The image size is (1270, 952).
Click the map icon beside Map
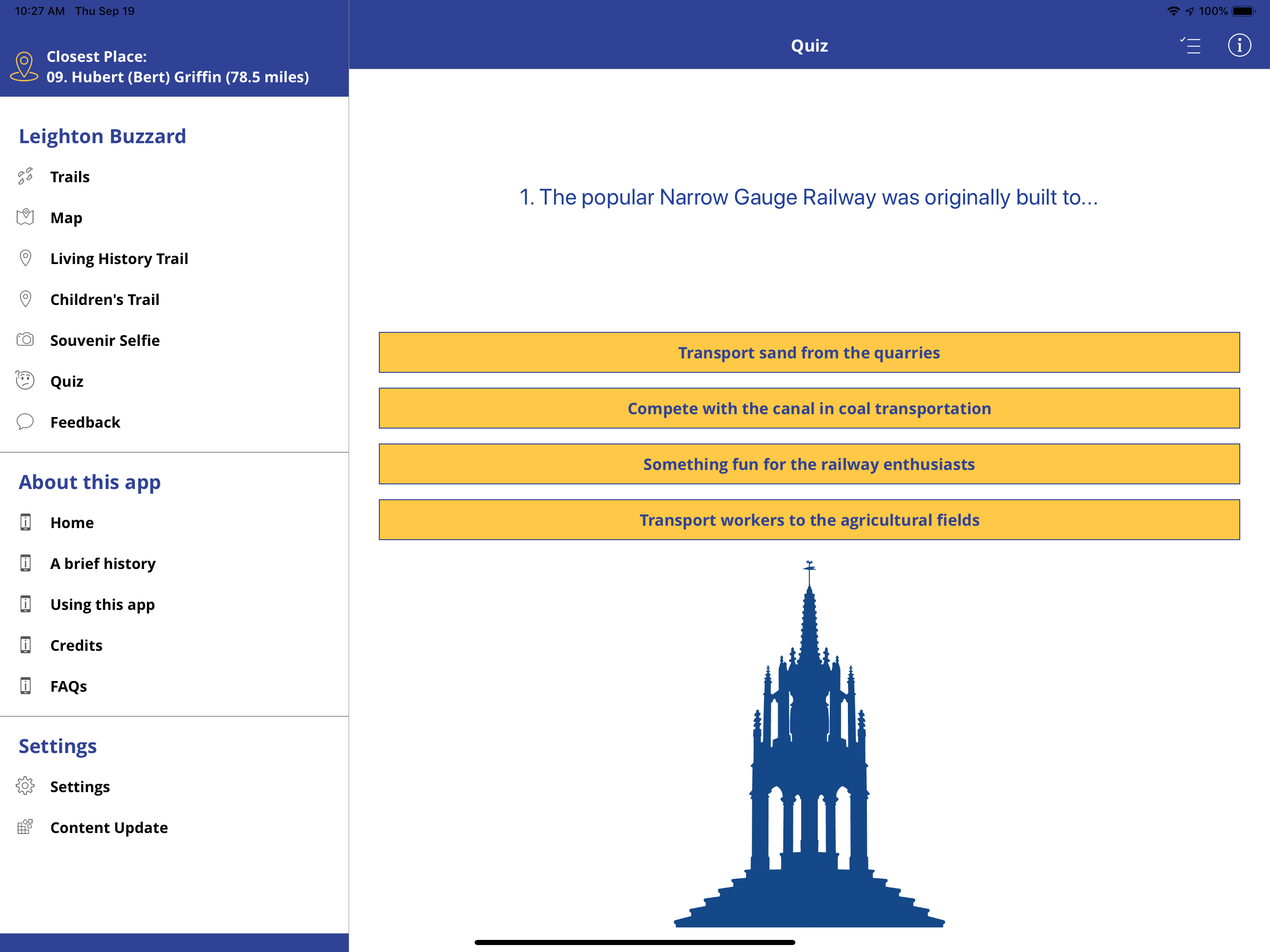pos(25,217)
